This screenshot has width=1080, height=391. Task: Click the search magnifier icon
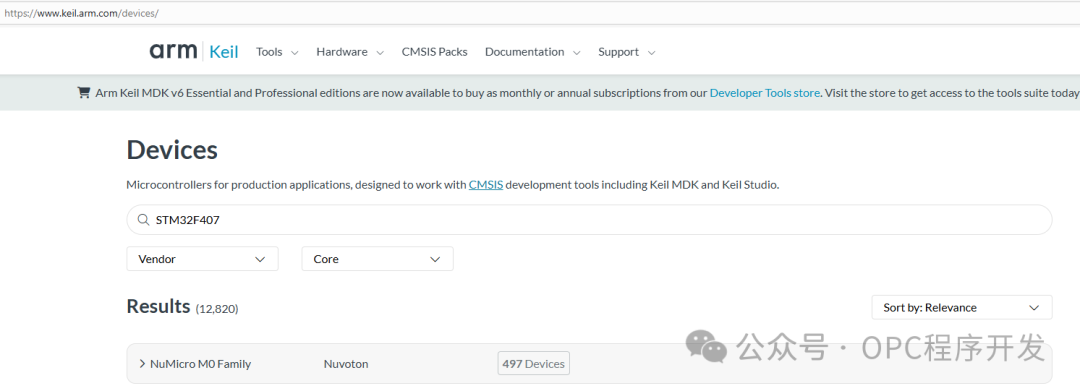(143, 220)
